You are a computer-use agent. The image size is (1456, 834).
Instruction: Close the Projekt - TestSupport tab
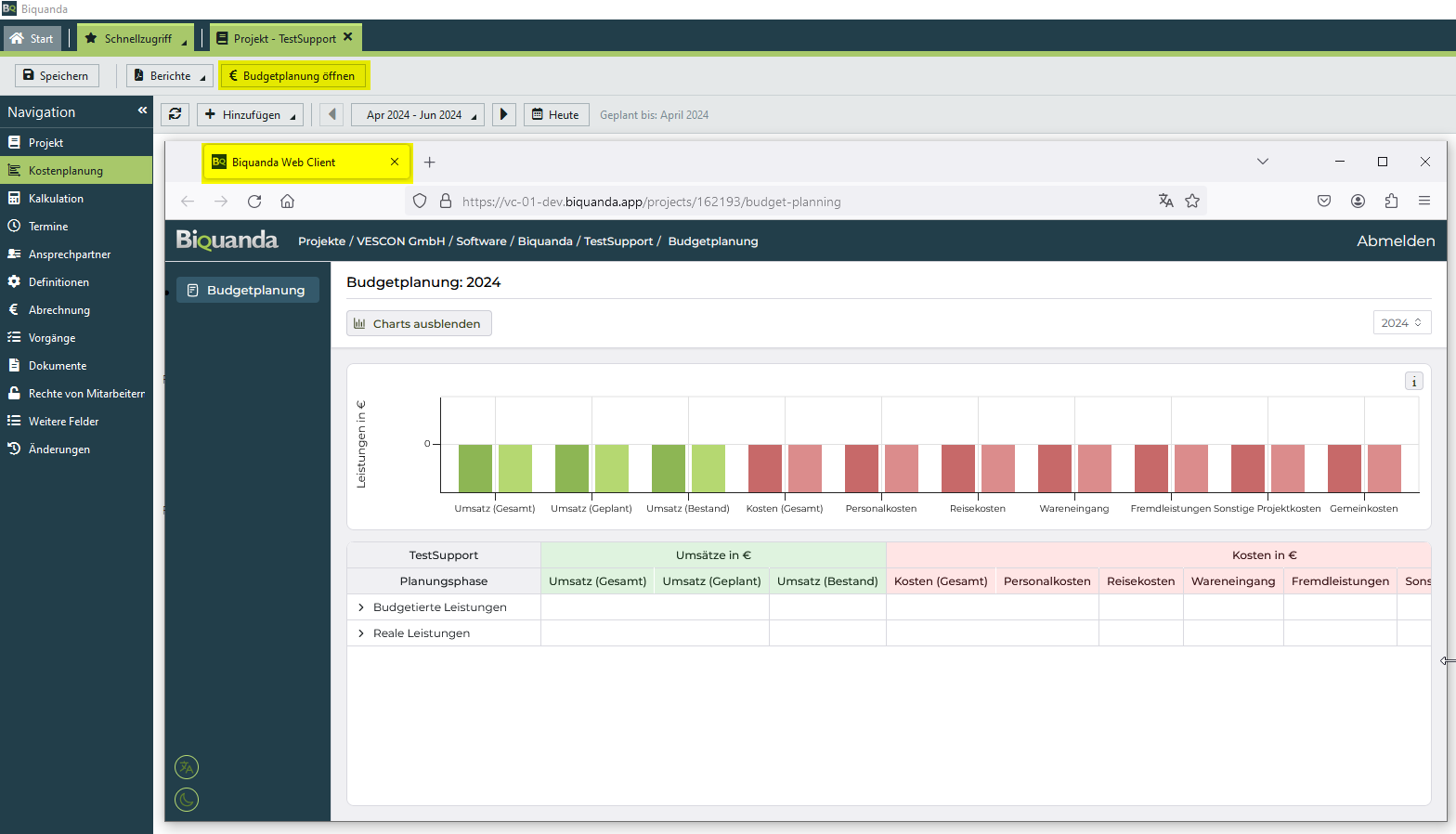pyautogui.click(x=348, y=37)
